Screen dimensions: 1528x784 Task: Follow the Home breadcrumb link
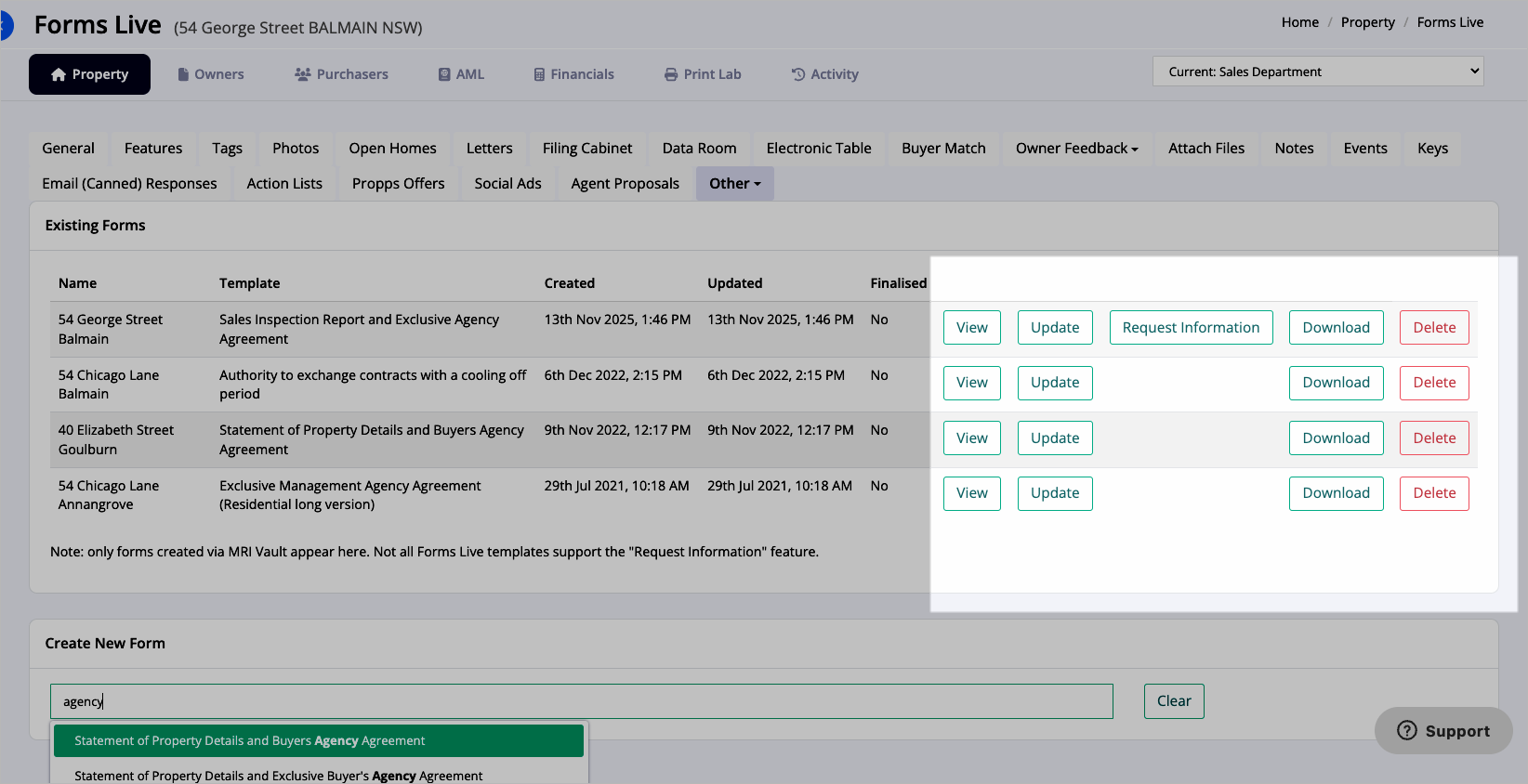(1299, 22)
